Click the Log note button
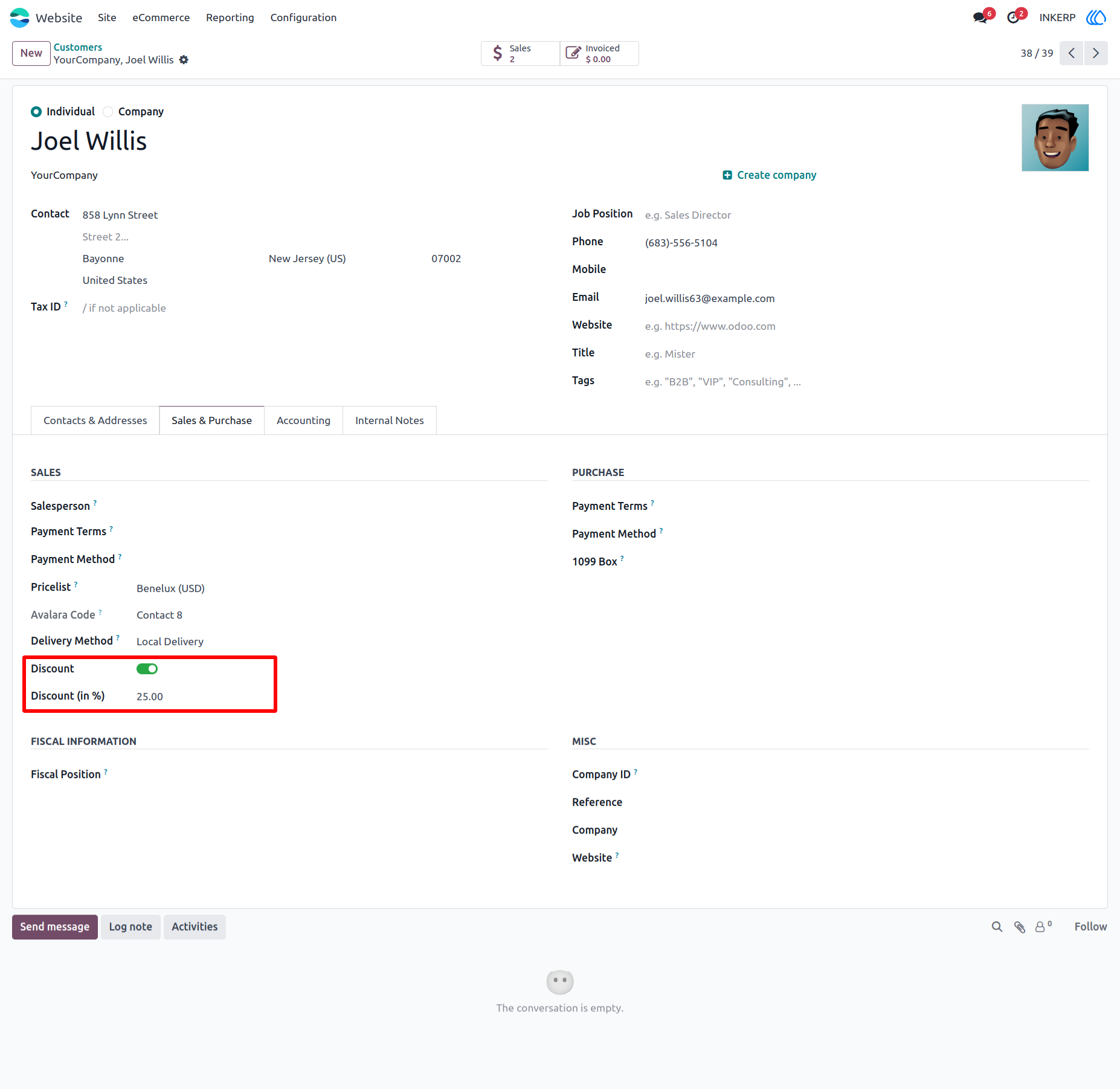1120x1091 pixels. coord(130,927)
